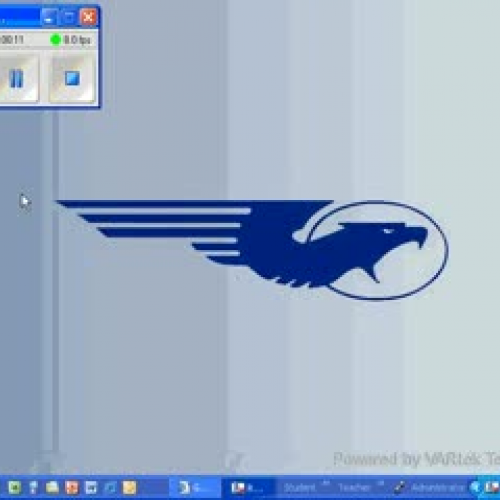Screen dimensions: 500x500
Task: Expand the Student toolbar chevron
Action: 326,483
